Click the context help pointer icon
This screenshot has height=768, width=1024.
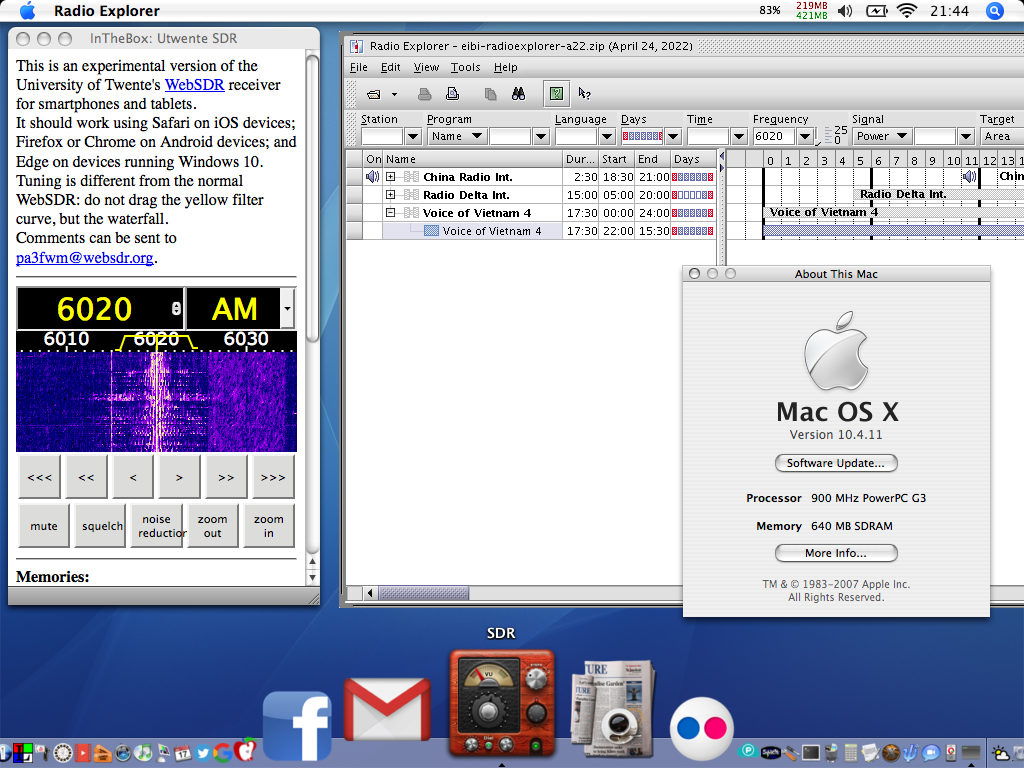pos(584,94)
